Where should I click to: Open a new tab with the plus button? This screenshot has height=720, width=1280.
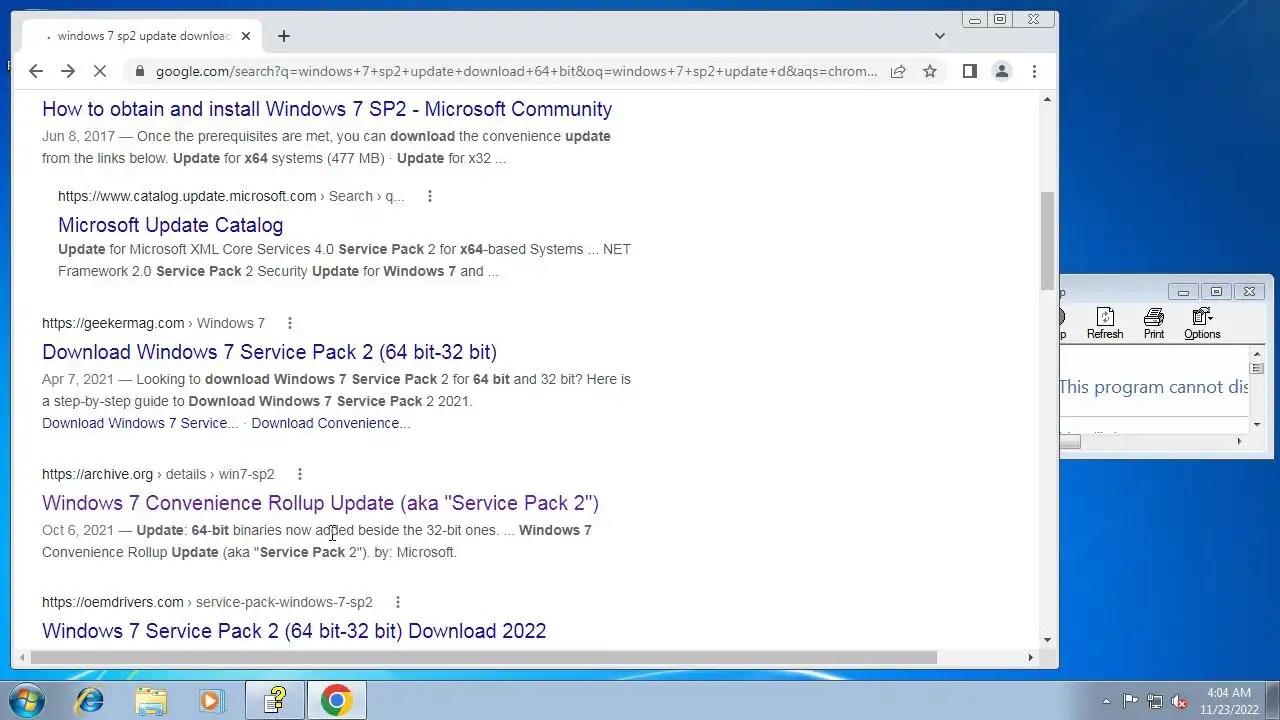(284, 36)
